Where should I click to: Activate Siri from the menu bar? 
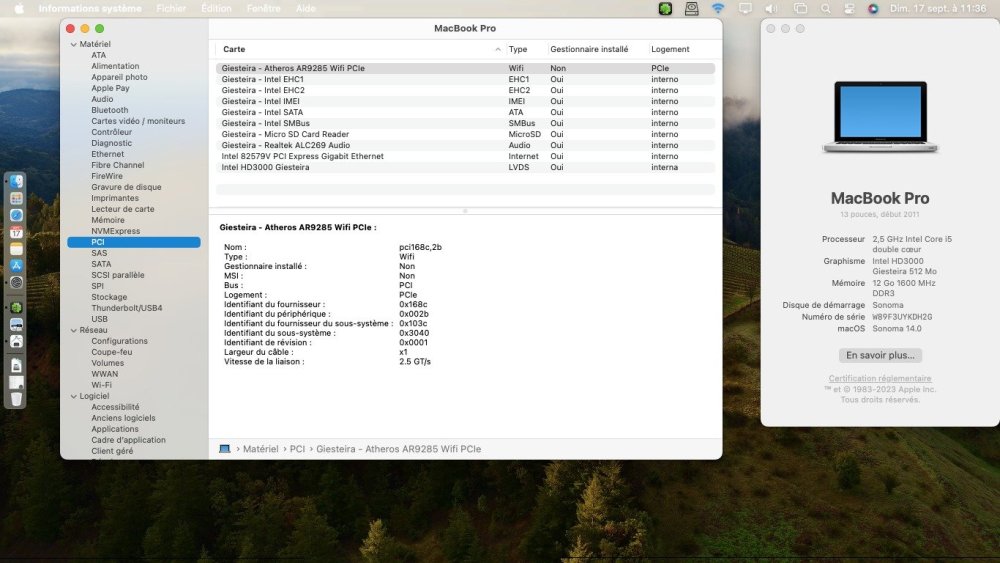[873, 8]
